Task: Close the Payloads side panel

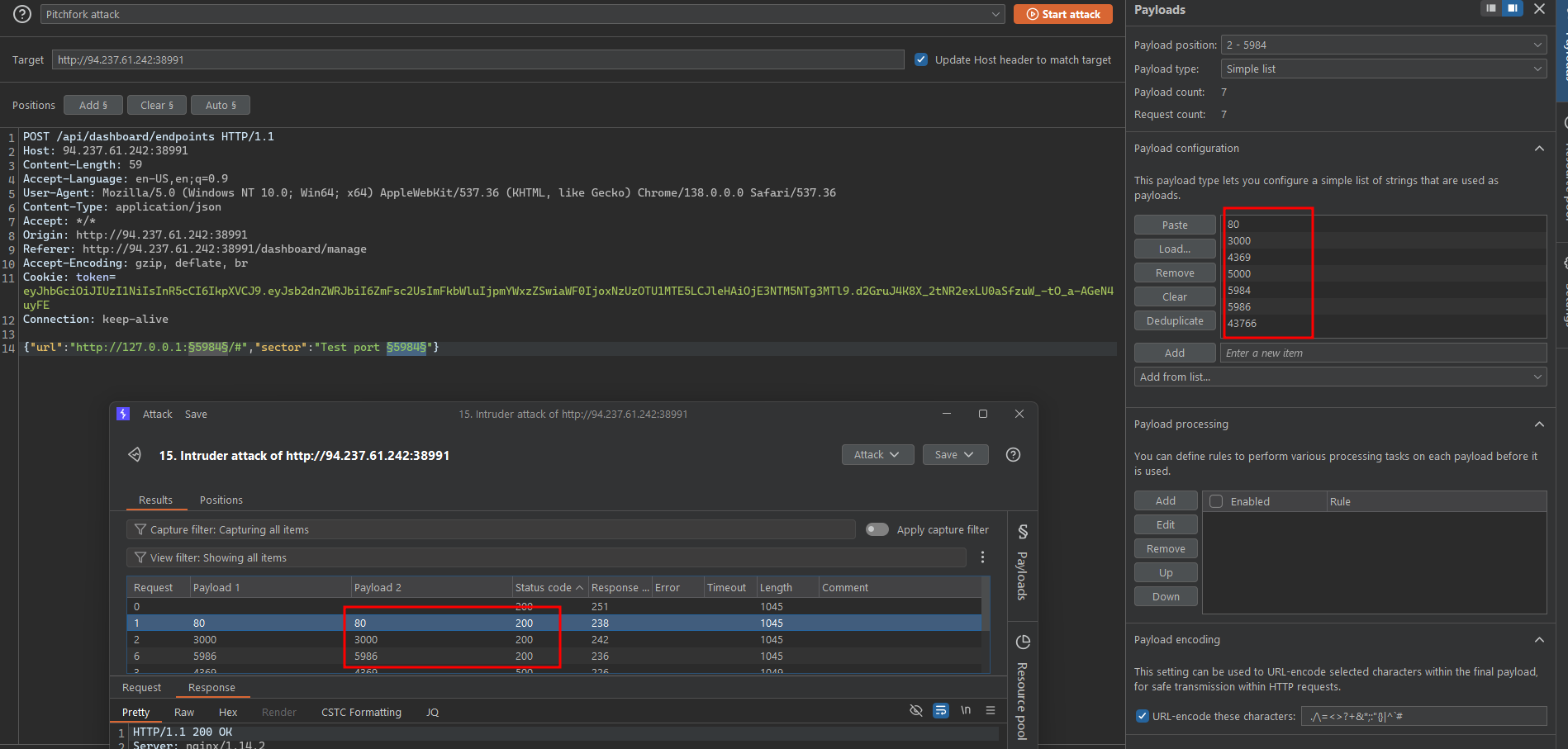Action: (1539, 9)
